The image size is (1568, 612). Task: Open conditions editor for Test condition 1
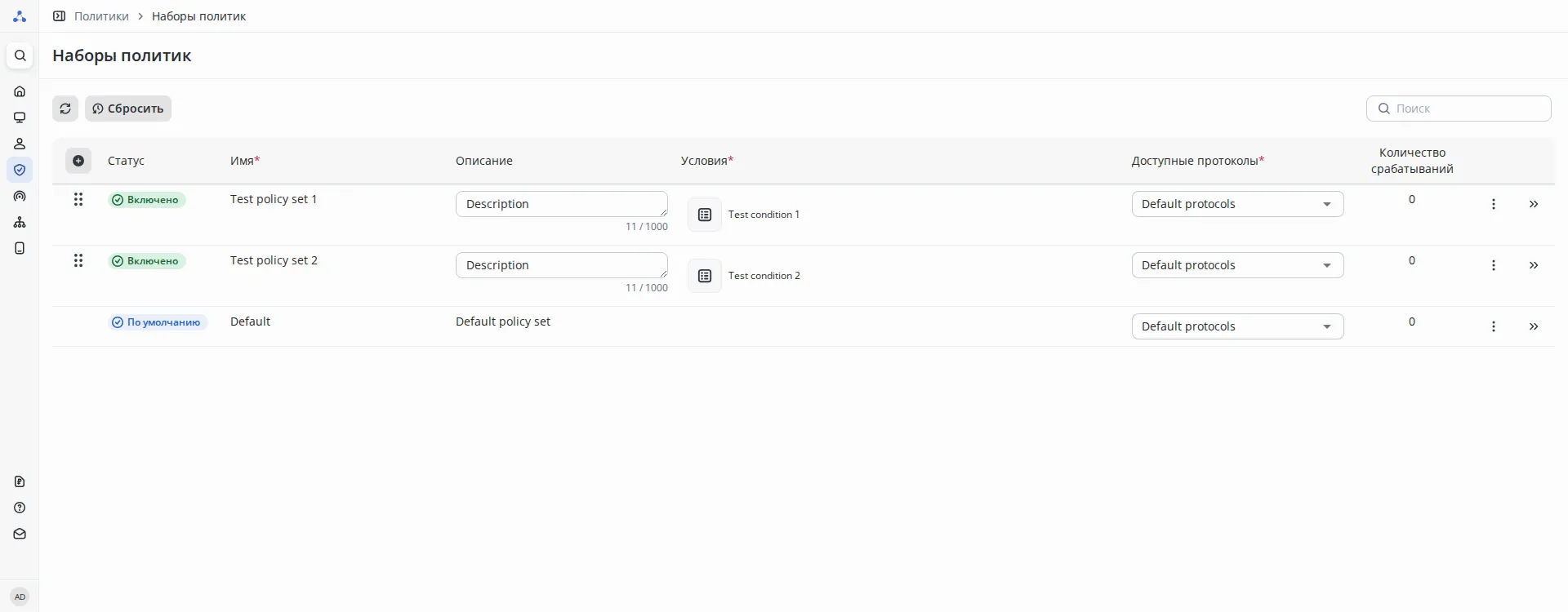705,215
